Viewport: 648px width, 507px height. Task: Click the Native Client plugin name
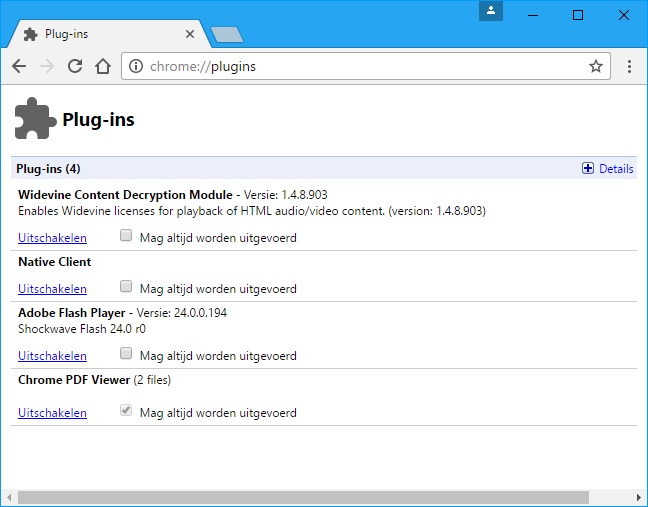(55, 262)
